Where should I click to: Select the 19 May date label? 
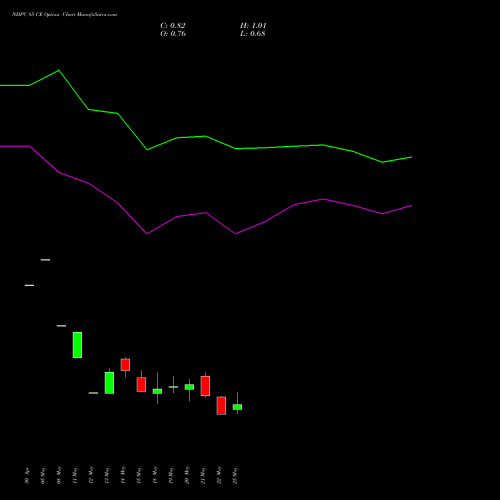click(x=171, y=476)
